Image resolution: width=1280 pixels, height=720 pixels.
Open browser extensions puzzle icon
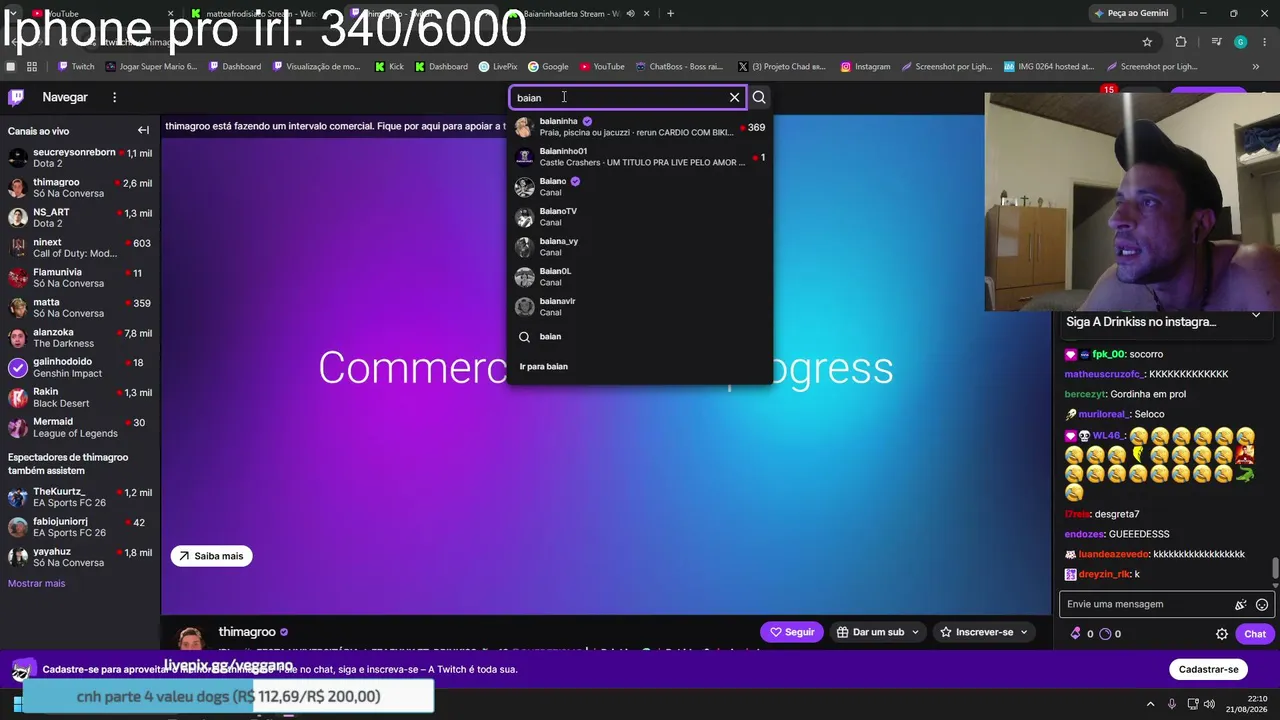(1181, 42)
